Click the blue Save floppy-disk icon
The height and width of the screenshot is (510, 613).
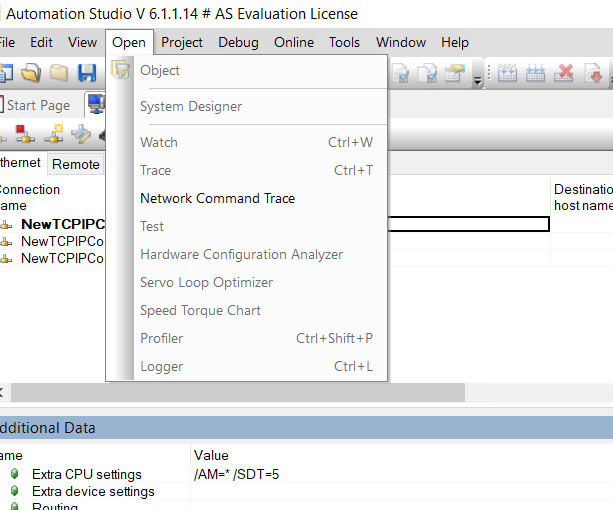coord(87,73)
